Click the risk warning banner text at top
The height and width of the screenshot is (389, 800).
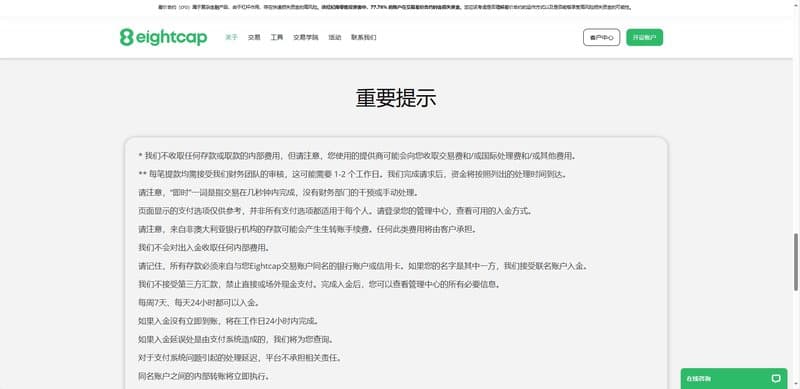point(395,7)
